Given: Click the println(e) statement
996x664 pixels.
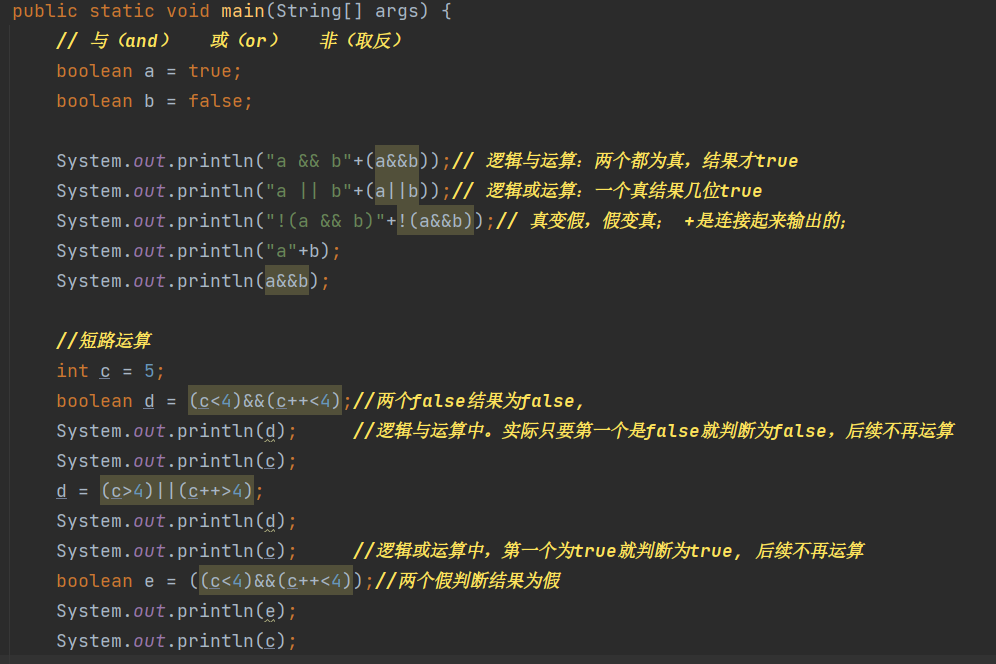Looking at the screenshot, I should [x=176, y=611].
